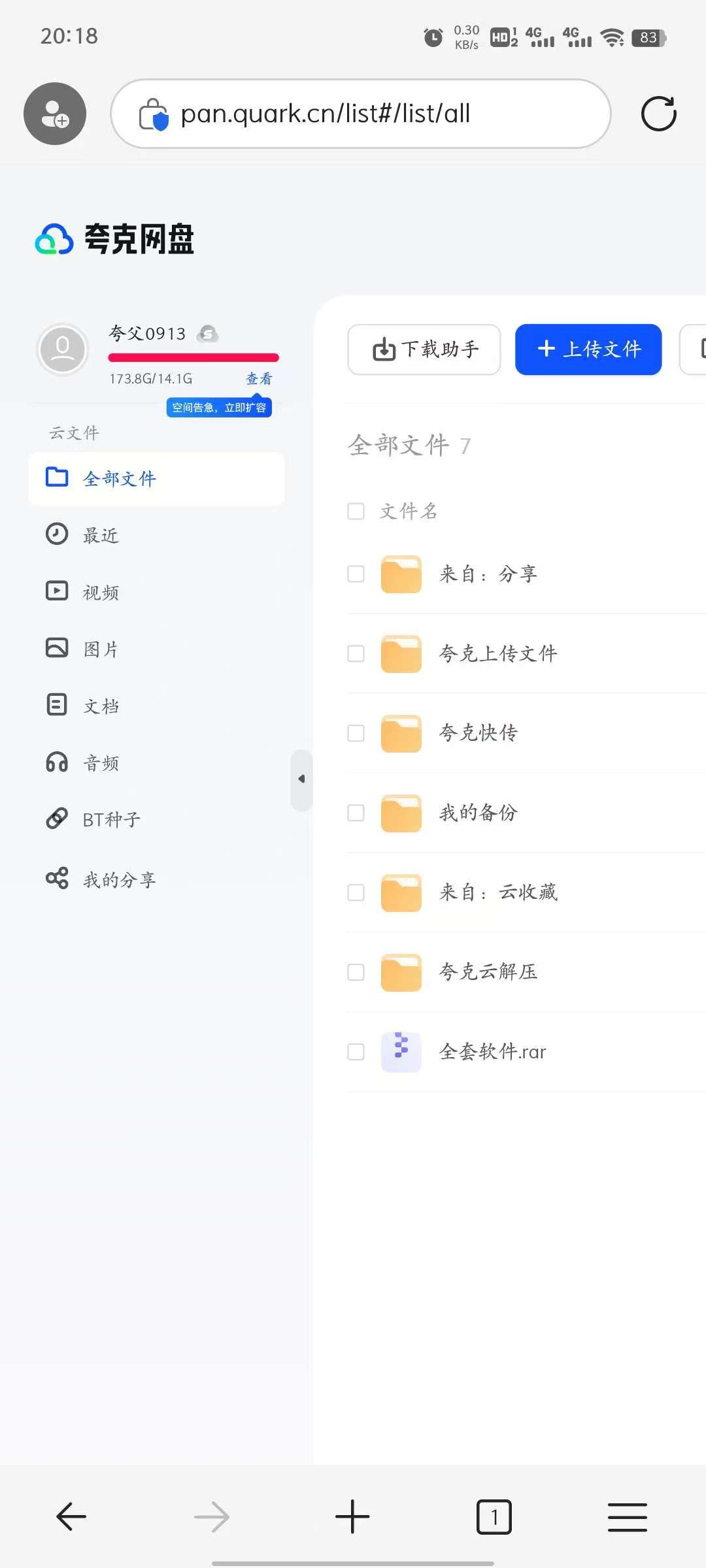Click the Quark cloud drive logo

[115, 239]
